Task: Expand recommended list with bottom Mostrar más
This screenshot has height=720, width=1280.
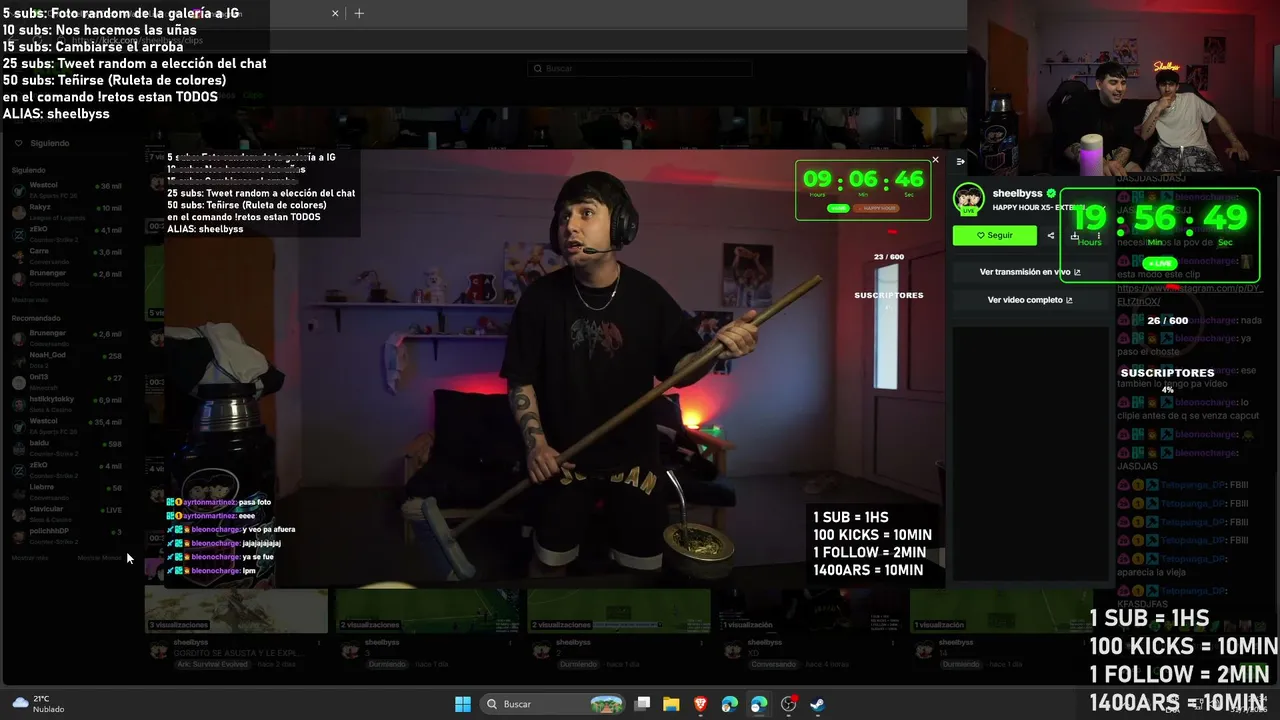Action: tap(30, 557)
